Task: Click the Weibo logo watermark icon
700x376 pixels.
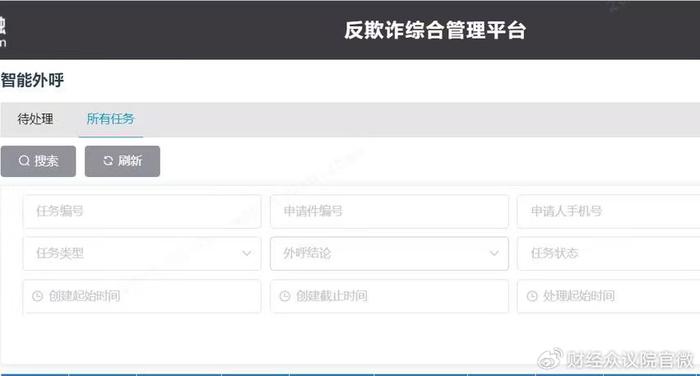Action: [550, 359]
